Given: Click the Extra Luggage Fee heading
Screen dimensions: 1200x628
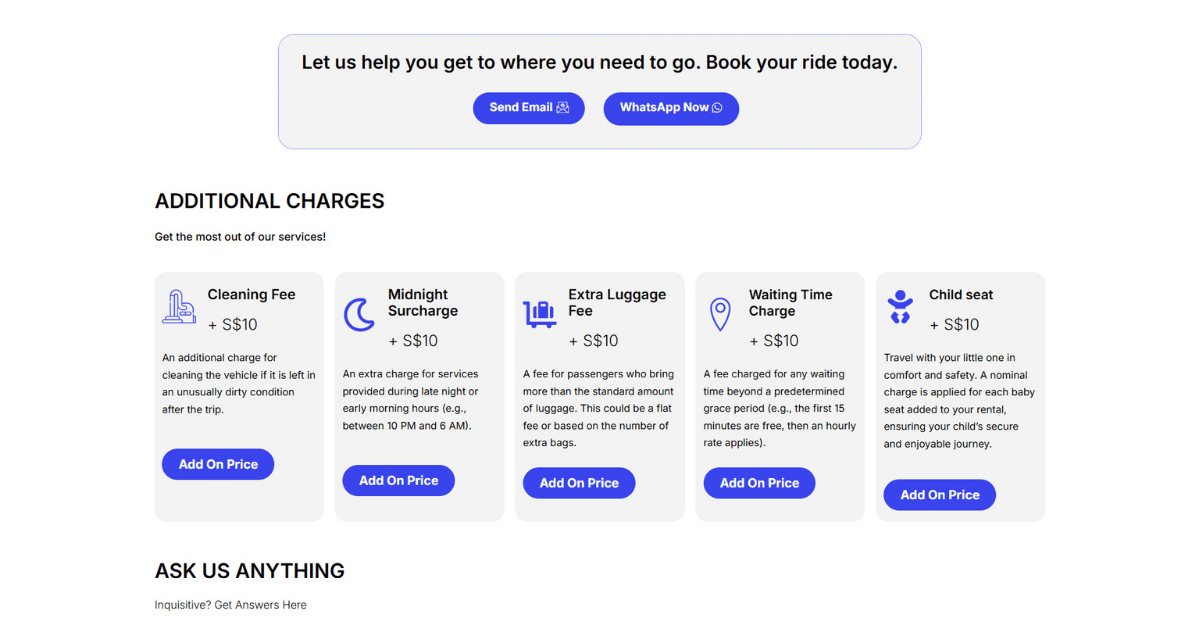Looking at the screenshot, I should pos(616,303).
